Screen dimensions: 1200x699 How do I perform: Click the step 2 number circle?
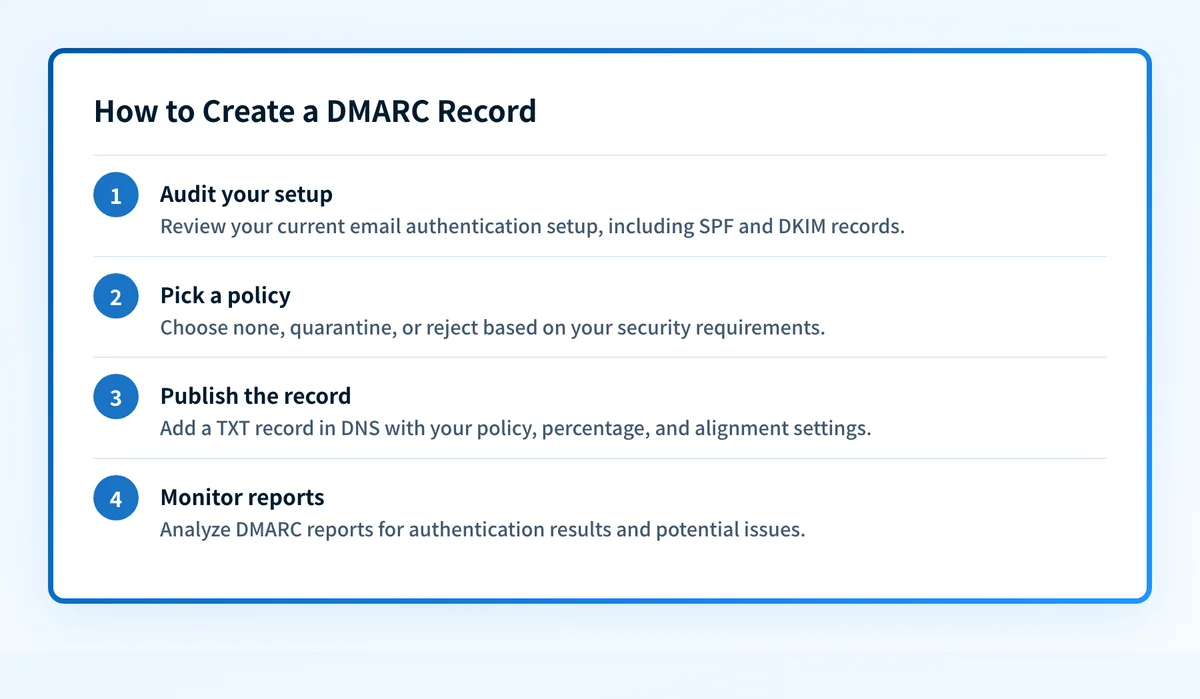[x=116, y=296]
